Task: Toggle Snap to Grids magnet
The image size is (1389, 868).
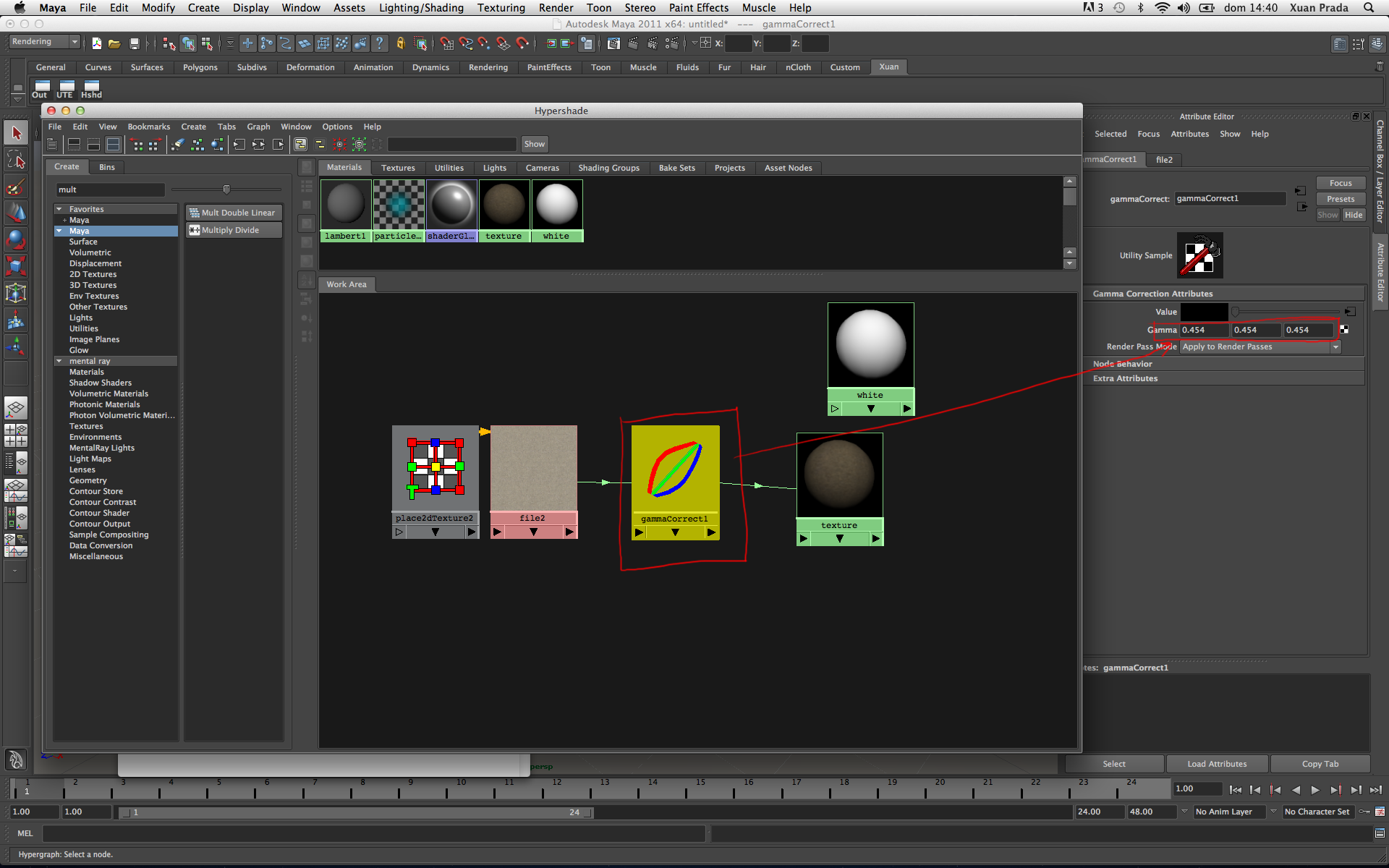Action: 446,44
